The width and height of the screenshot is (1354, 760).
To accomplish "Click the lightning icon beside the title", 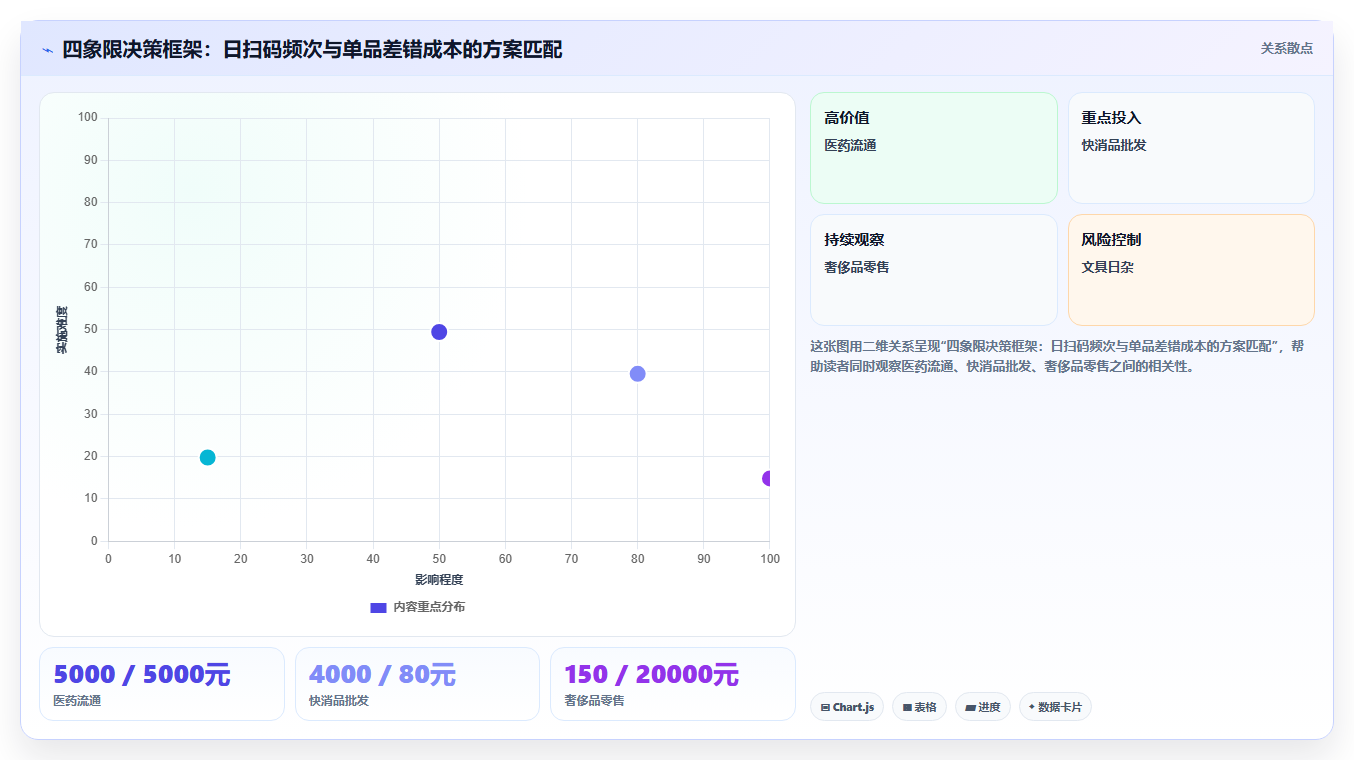I will [x=47, y=50].
